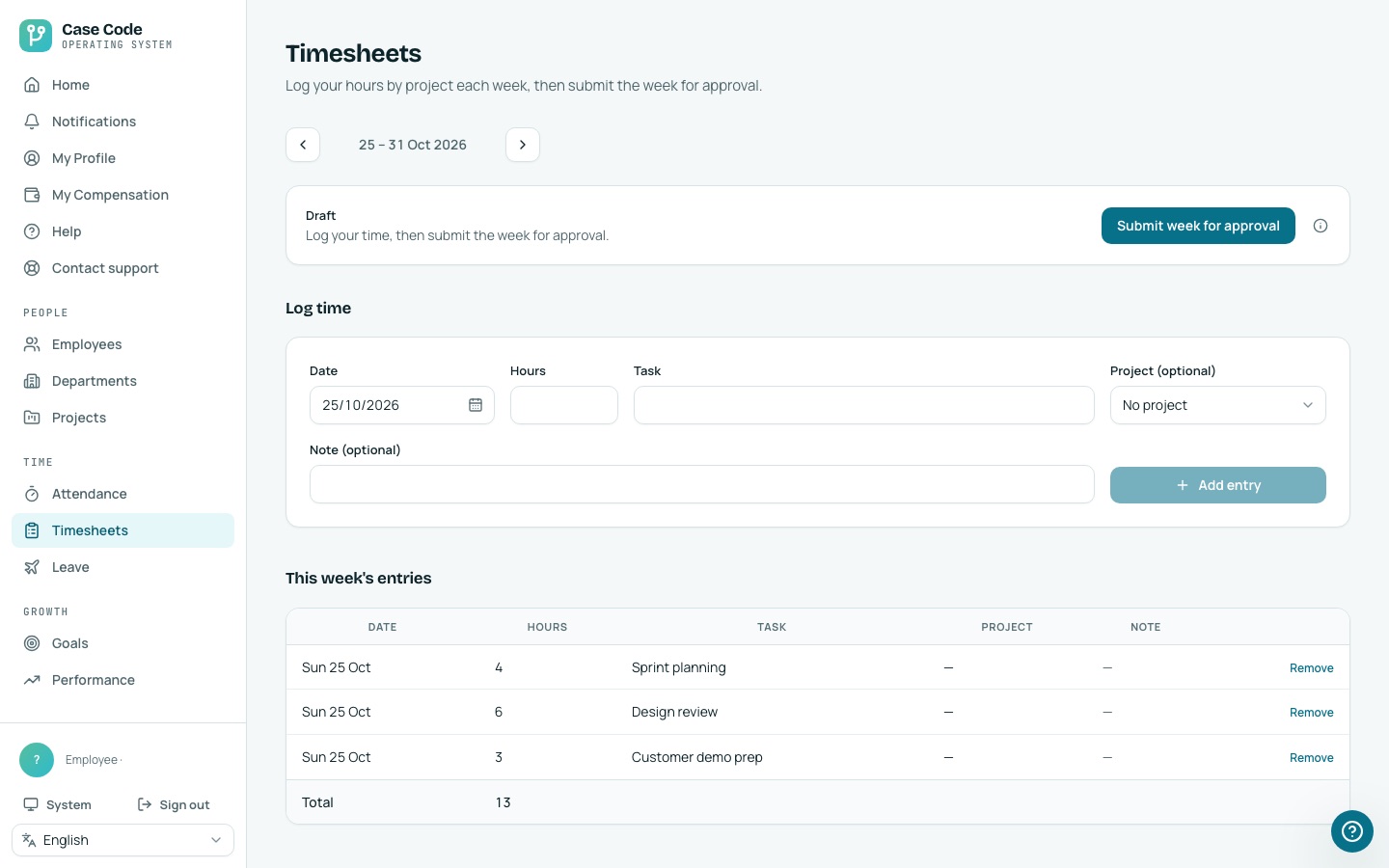The height and width of the screenshot is (868, 1389).
Task: Open Home from the sidebar
Action: pyautogui.click(x=123, y=85)
